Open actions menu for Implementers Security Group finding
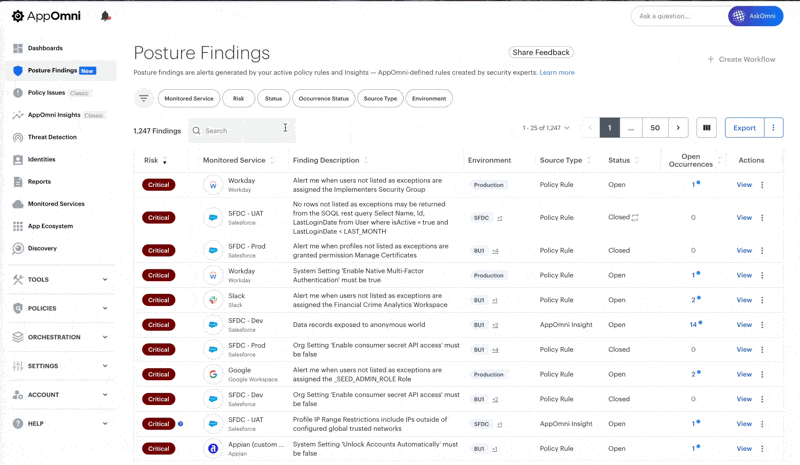Viewport: 800px width, 465px height. (x=762, y=185)
